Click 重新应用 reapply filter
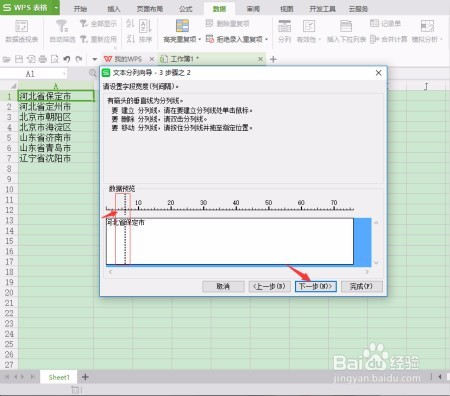This screenshot has width=450, height=396. pyautogui.click(x=98, y=39)
